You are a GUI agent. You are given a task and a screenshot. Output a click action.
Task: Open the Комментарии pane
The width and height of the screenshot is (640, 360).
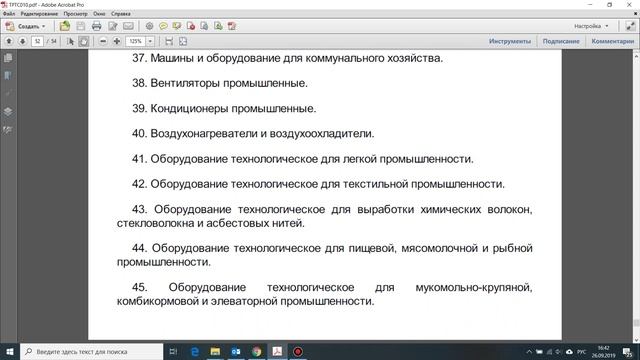tap(613, 41)
